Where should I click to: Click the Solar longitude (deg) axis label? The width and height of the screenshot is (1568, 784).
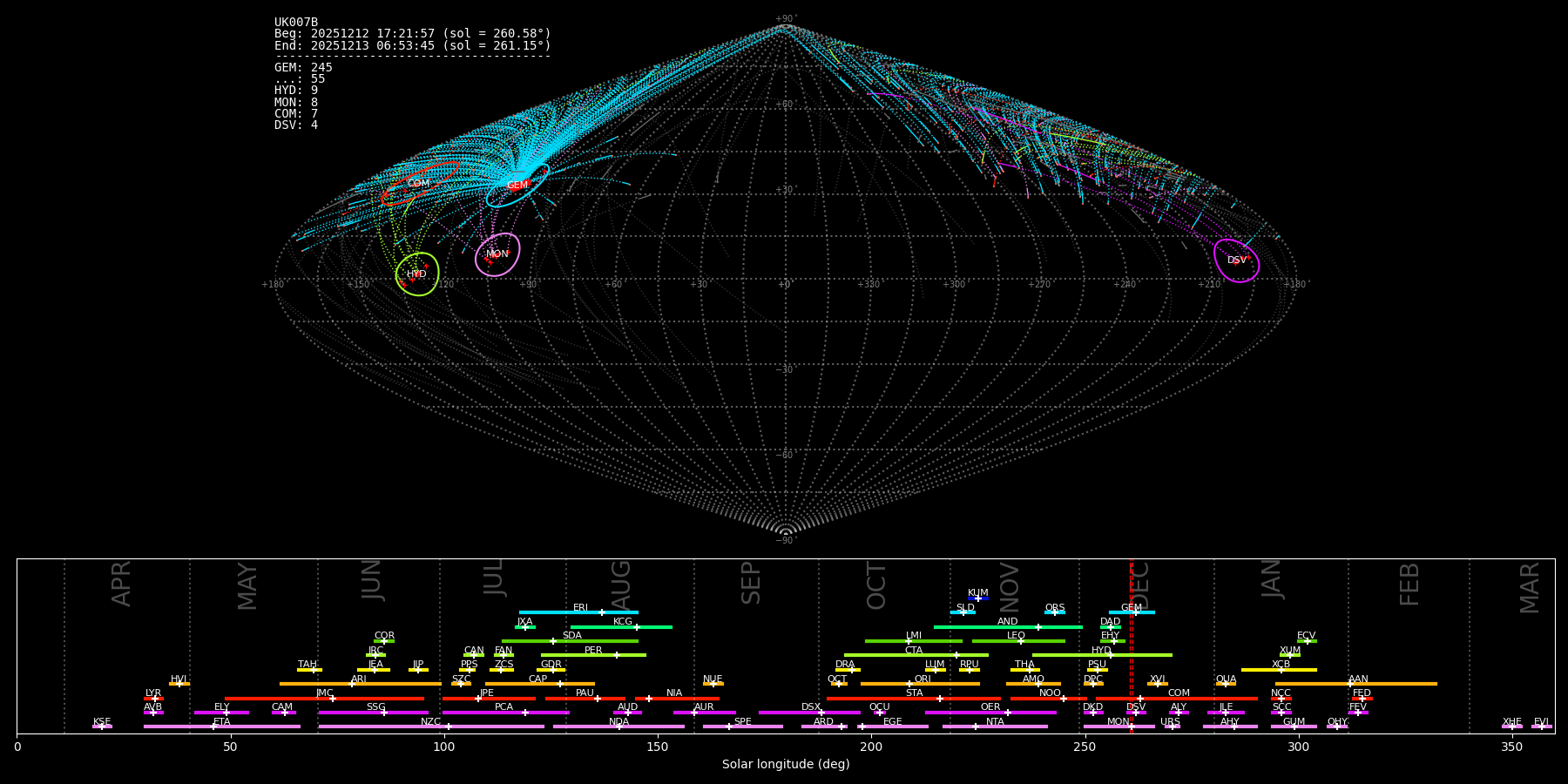point(785,765)
